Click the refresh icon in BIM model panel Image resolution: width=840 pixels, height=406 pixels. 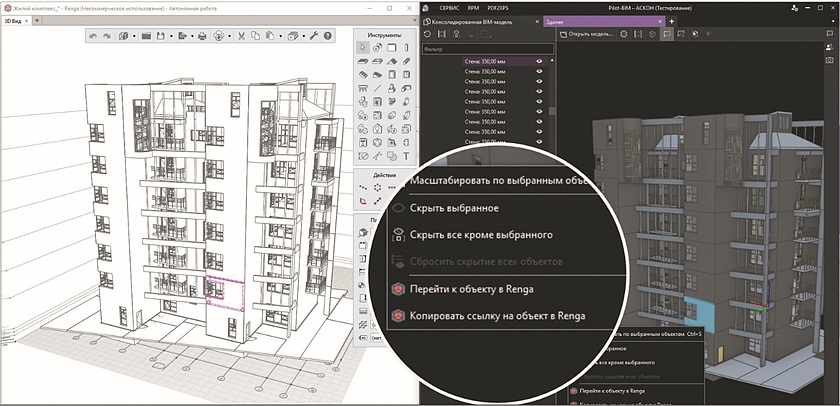428,34
